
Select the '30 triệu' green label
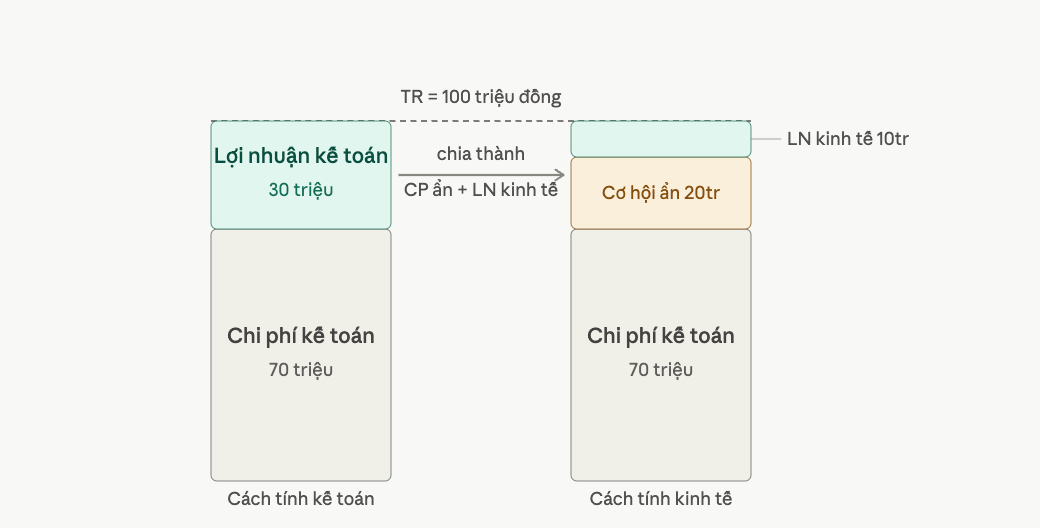click(300, 190)
